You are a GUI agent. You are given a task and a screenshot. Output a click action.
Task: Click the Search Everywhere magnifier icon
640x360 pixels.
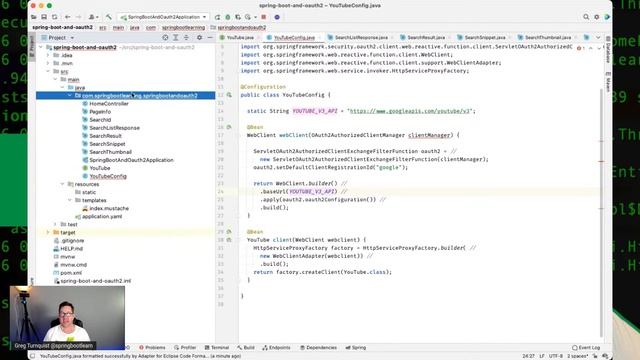[x=586, y=17]
